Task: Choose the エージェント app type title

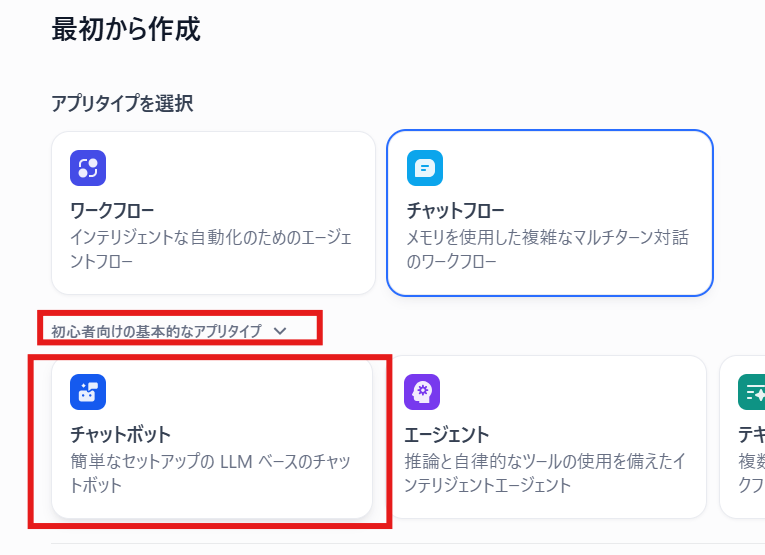Action: tap(447, 435)
